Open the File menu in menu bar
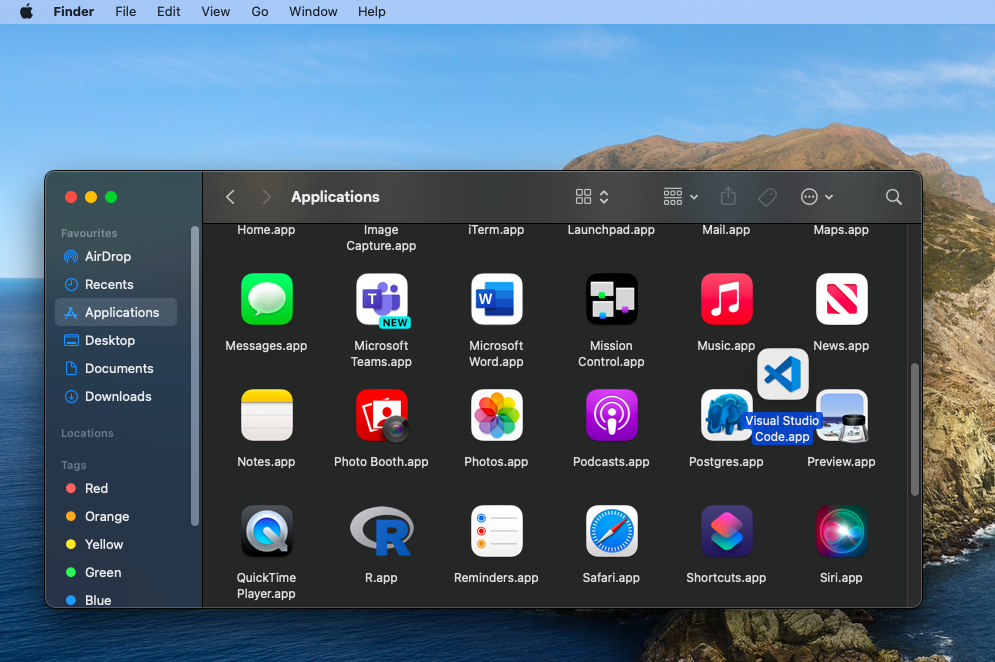This screenshot has width=995, height=662. coord(125,12)
